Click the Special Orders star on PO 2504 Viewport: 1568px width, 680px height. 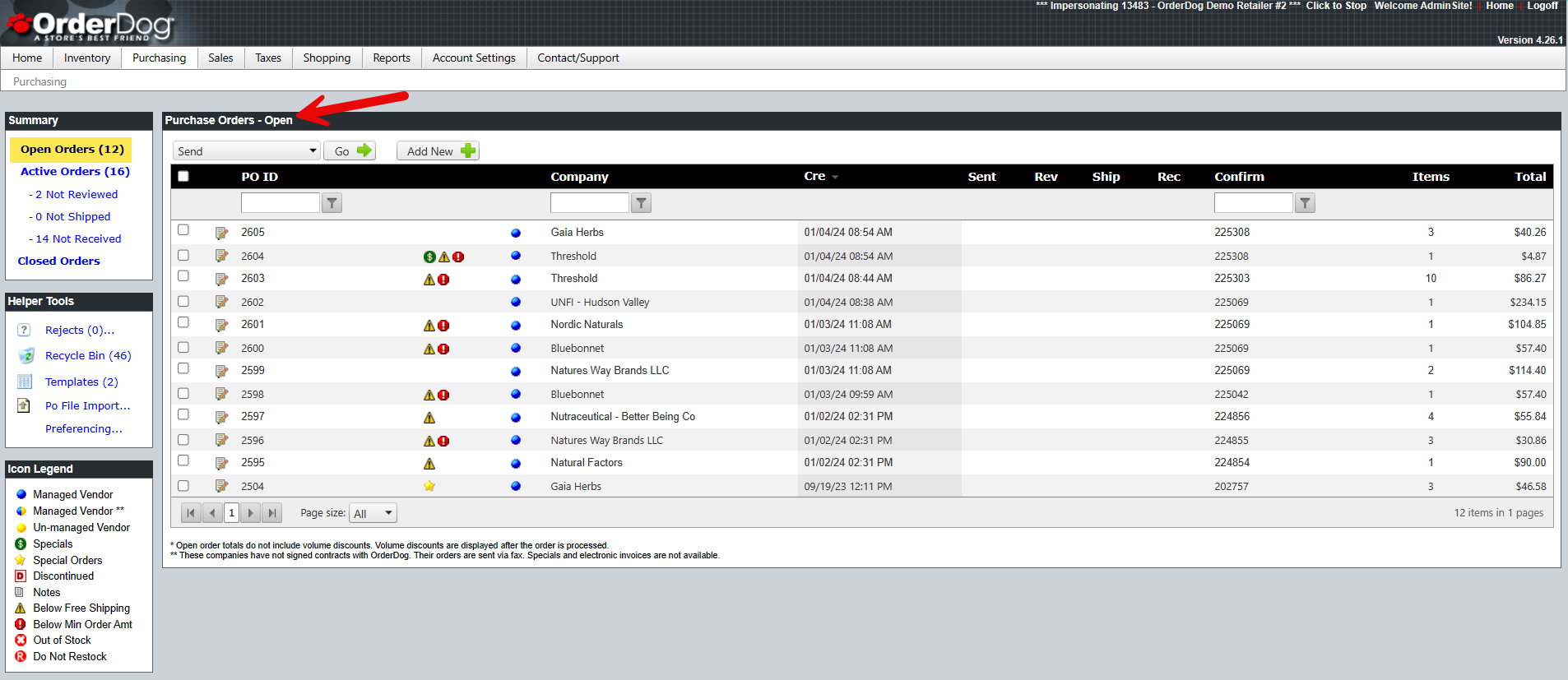(429, 486)
